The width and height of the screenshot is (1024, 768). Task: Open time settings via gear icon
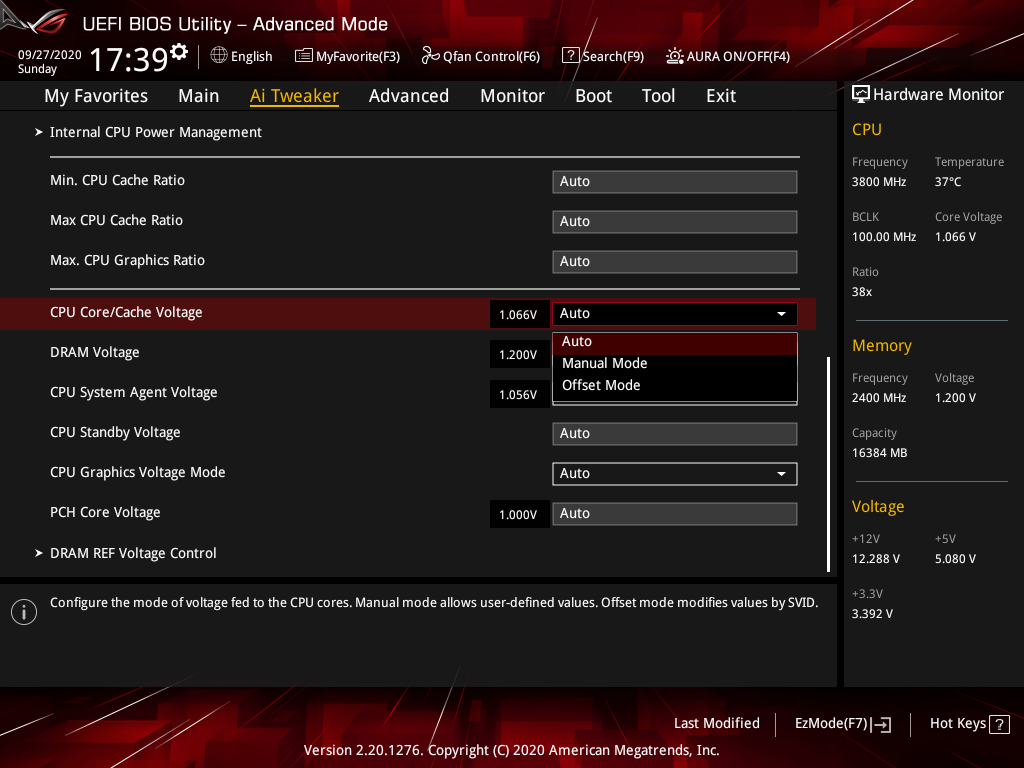click(x=179, y=52)
